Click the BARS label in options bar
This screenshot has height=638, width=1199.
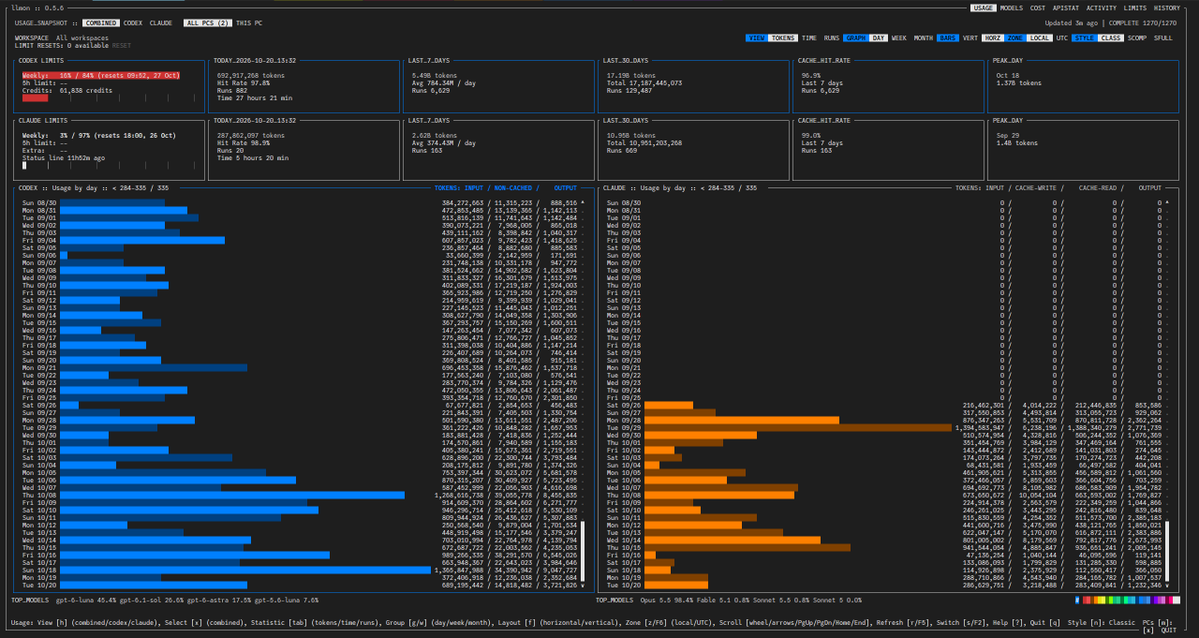click(x=948, y=38)
